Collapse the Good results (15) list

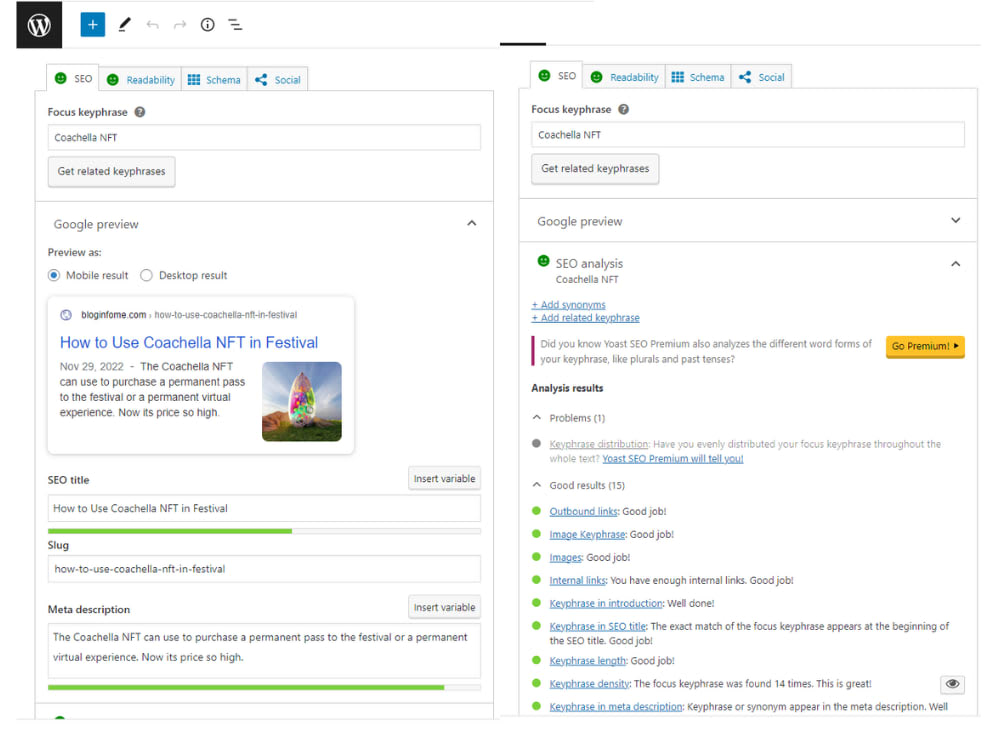point(537,485)
